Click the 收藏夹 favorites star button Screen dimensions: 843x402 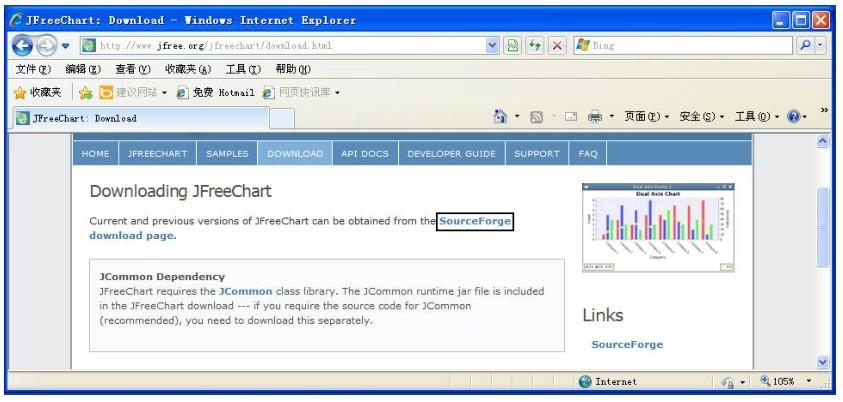coord(37,93)
